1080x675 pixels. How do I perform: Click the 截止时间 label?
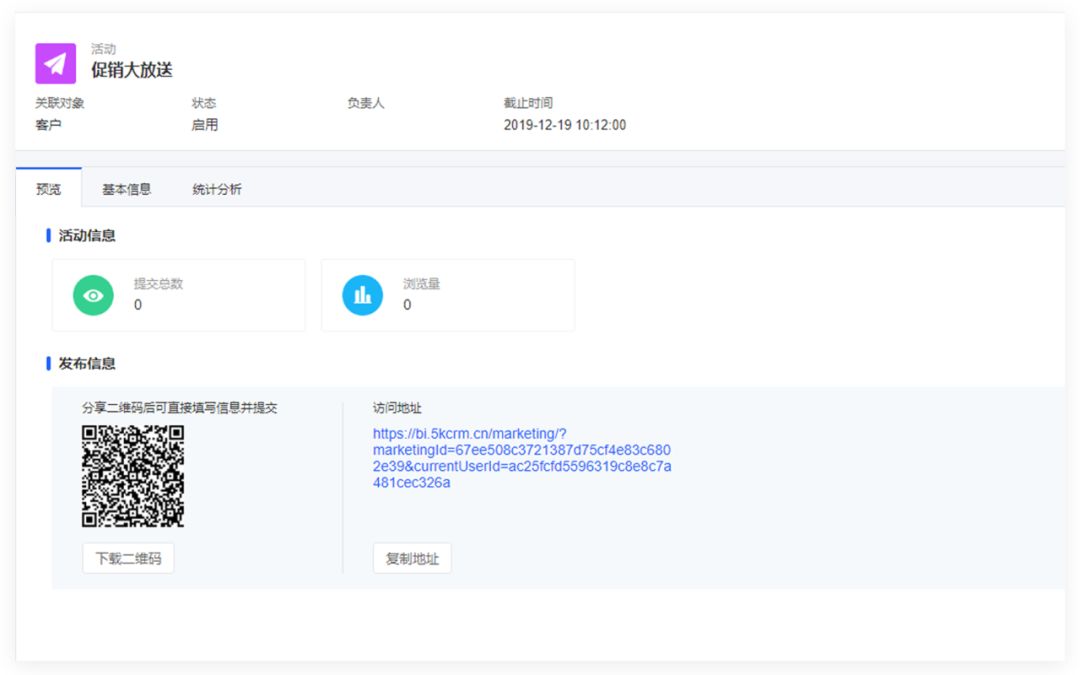click(528, 103)
